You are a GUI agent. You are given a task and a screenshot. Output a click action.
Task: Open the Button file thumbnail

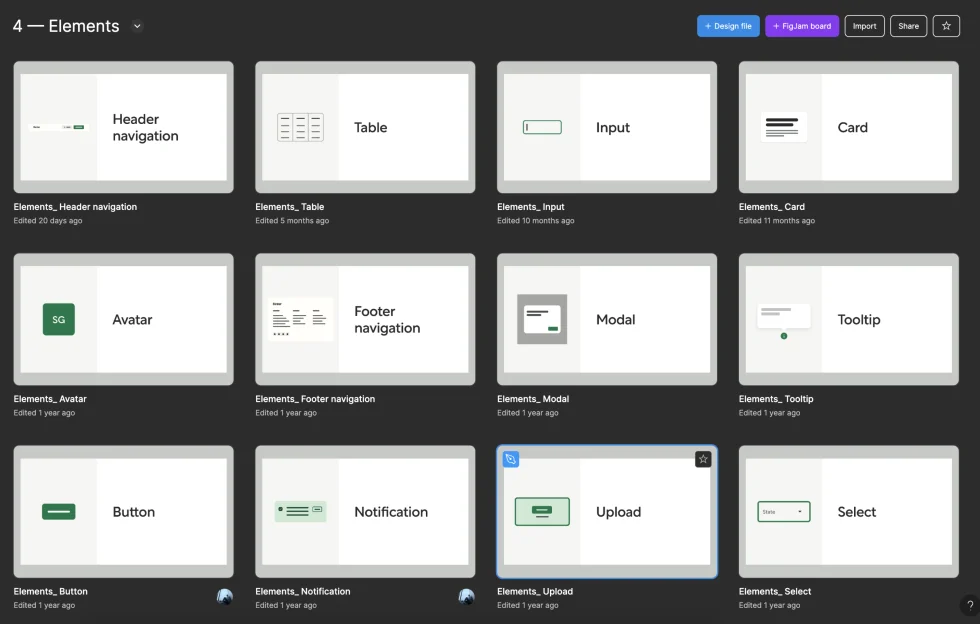tap(124, 511)
